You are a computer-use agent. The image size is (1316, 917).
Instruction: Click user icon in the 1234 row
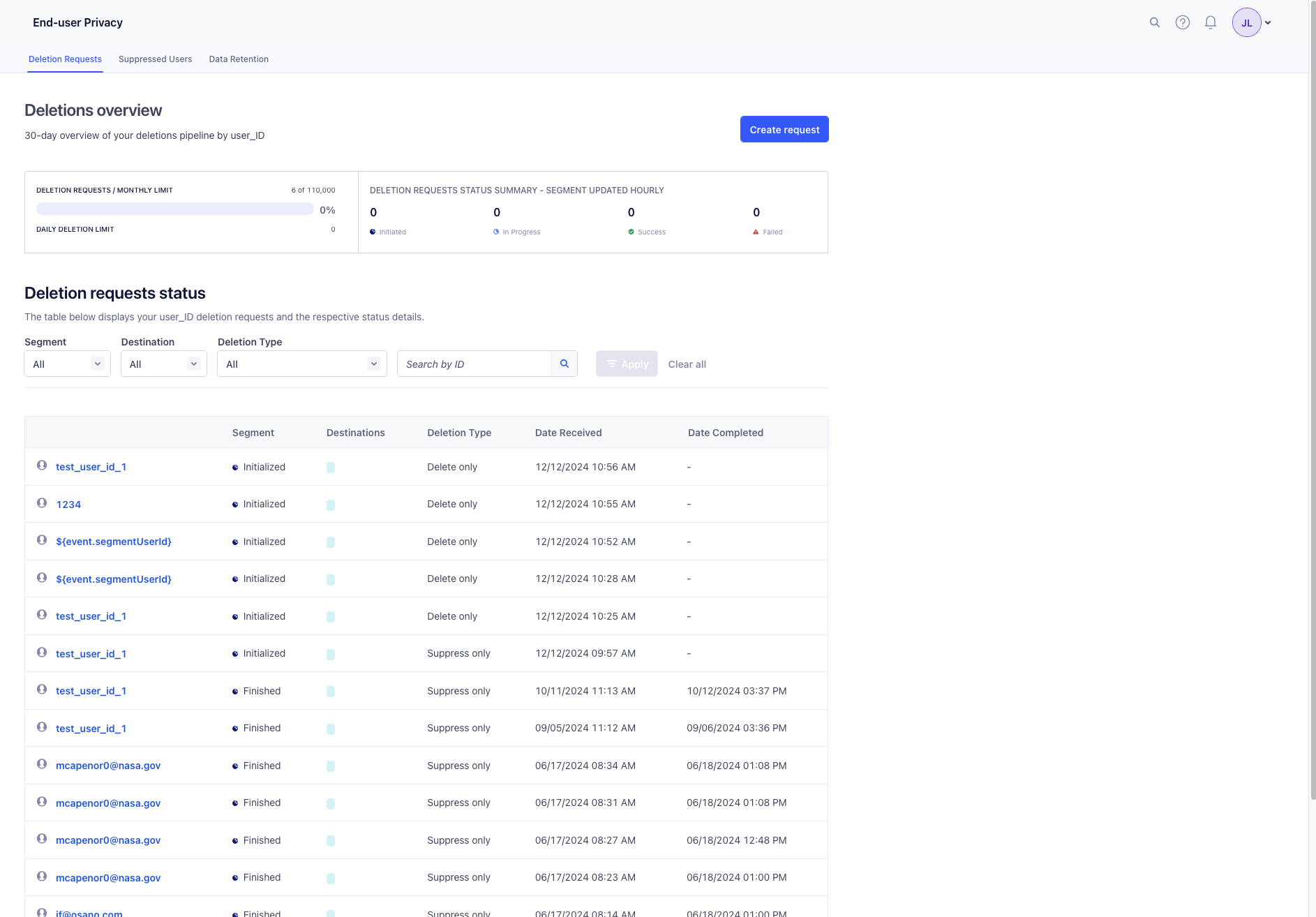[x=42, y=502]
